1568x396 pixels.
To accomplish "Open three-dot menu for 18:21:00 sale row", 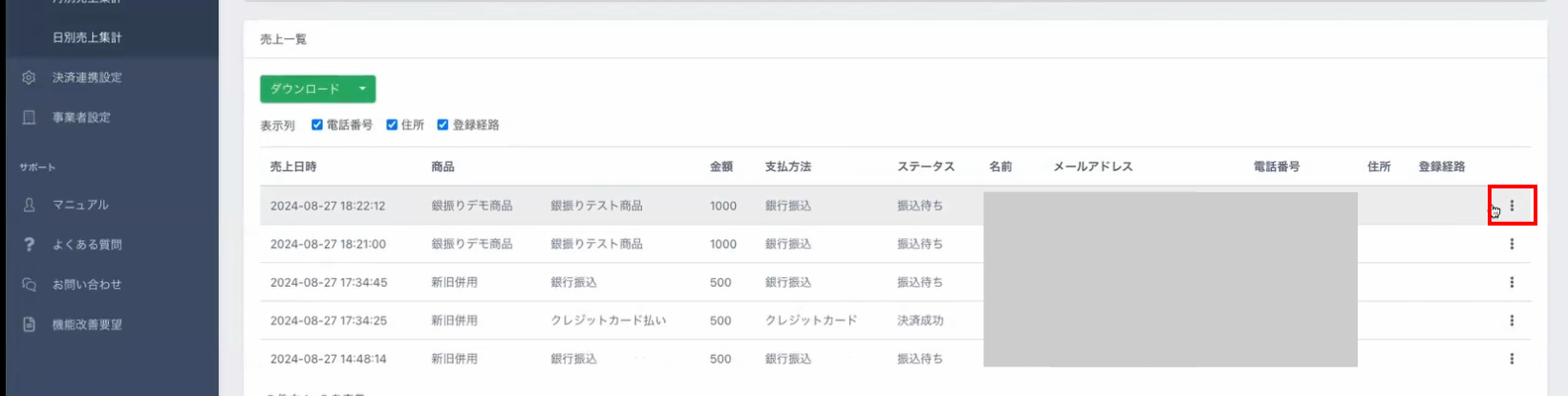I will coord(1512,244).
